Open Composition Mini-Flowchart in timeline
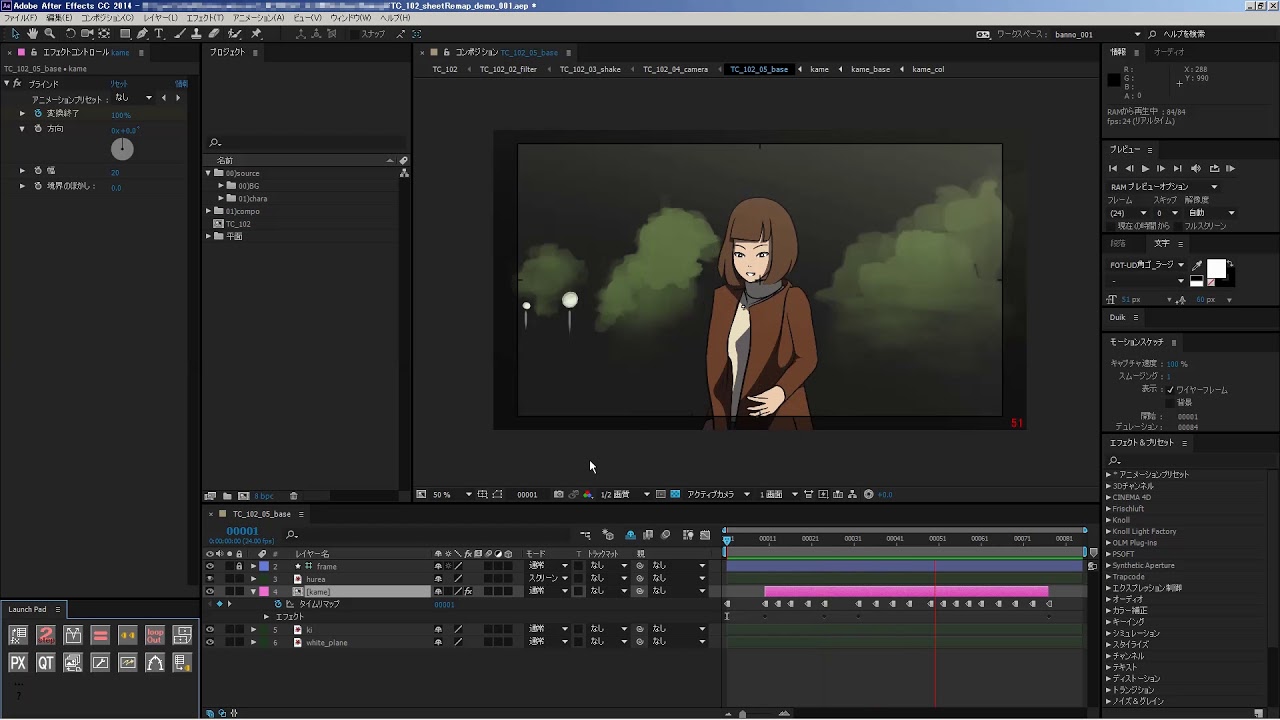The height and width of the screenshot is (720, 1280). (x=585, y=535)
